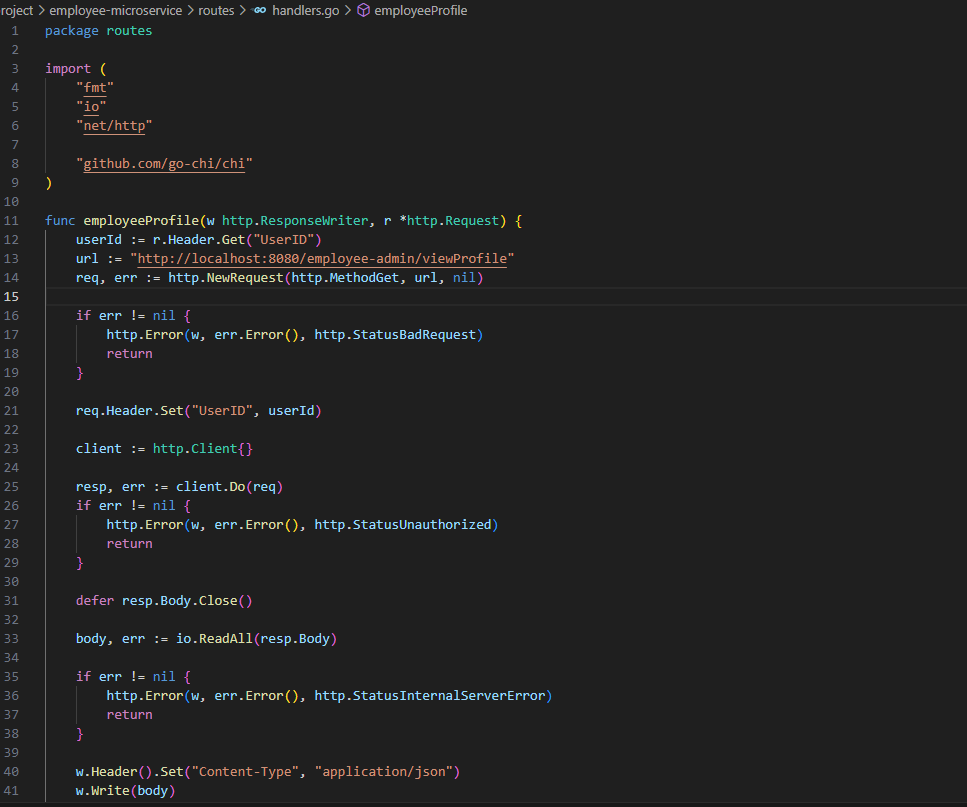Open handlers.go breadcrumb item
Image resolution: width=967 pixels, height=807 pixels.
click(x=305, y=10)
